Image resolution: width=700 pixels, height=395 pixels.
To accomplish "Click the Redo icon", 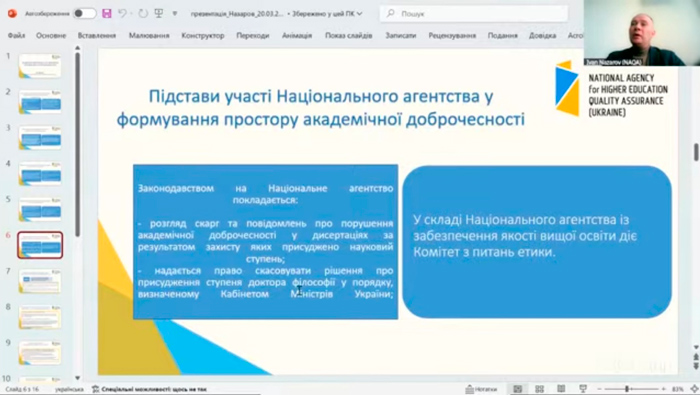I will click(x=143, y=13).
